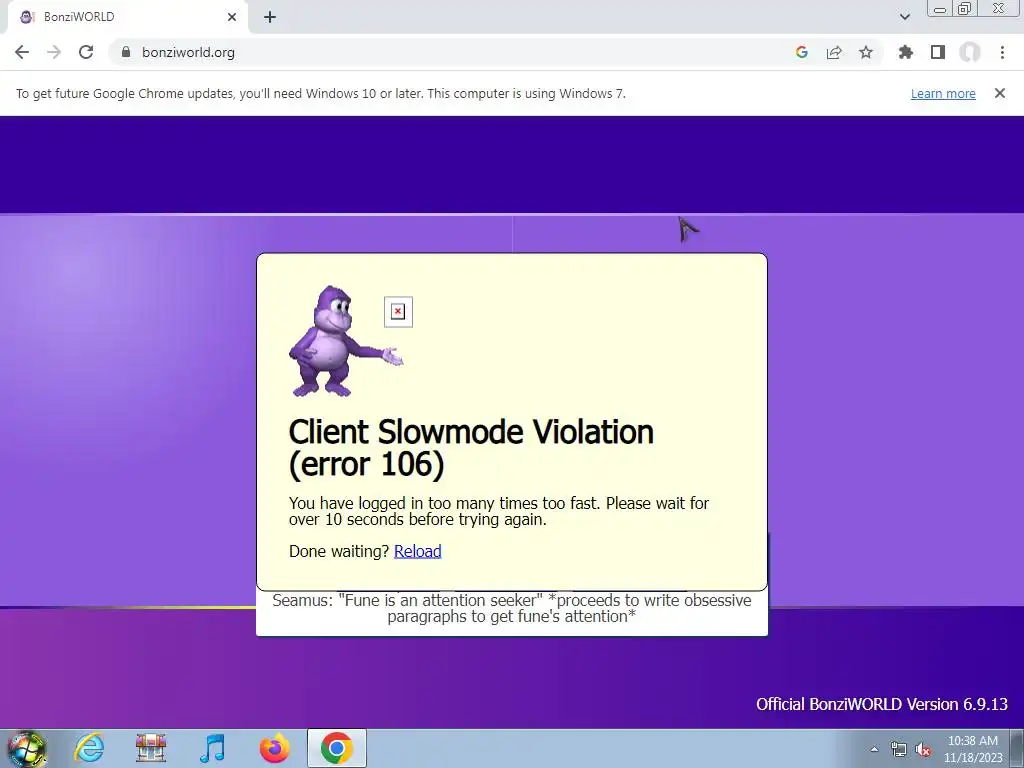Viewport: 1024px width, 768px height.
Task: Launch Internet Explorer from taskbar
Action: [x=89, y=748]
